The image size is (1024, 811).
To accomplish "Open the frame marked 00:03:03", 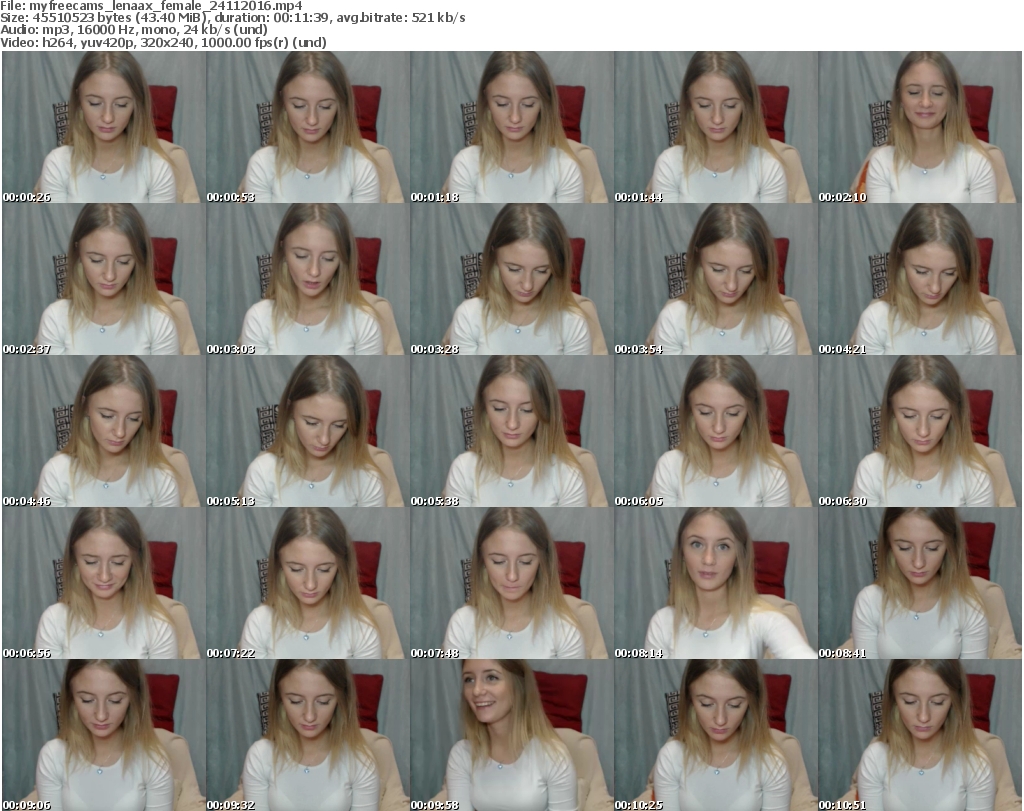I will click(308, 279).
